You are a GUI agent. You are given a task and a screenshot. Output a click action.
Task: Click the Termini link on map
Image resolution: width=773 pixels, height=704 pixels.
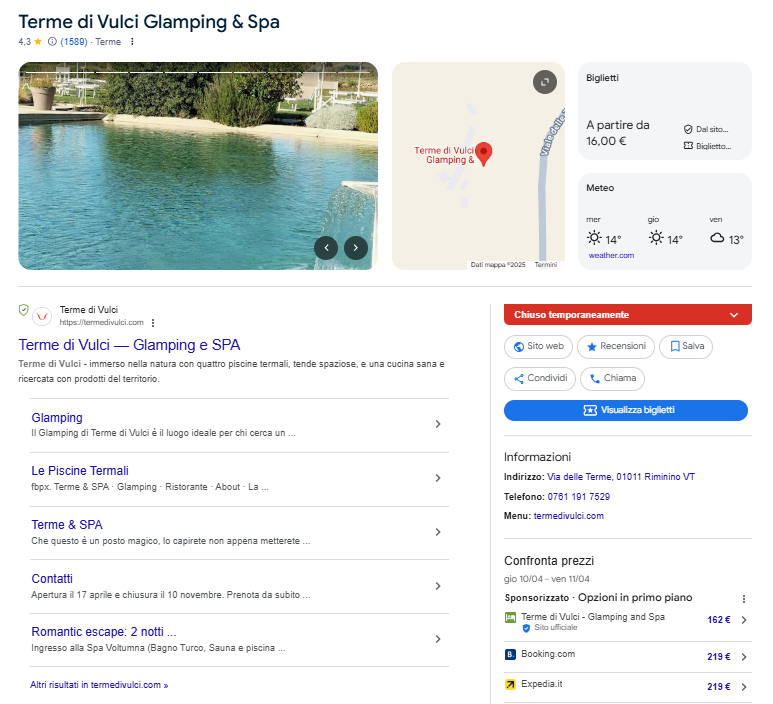546,265
